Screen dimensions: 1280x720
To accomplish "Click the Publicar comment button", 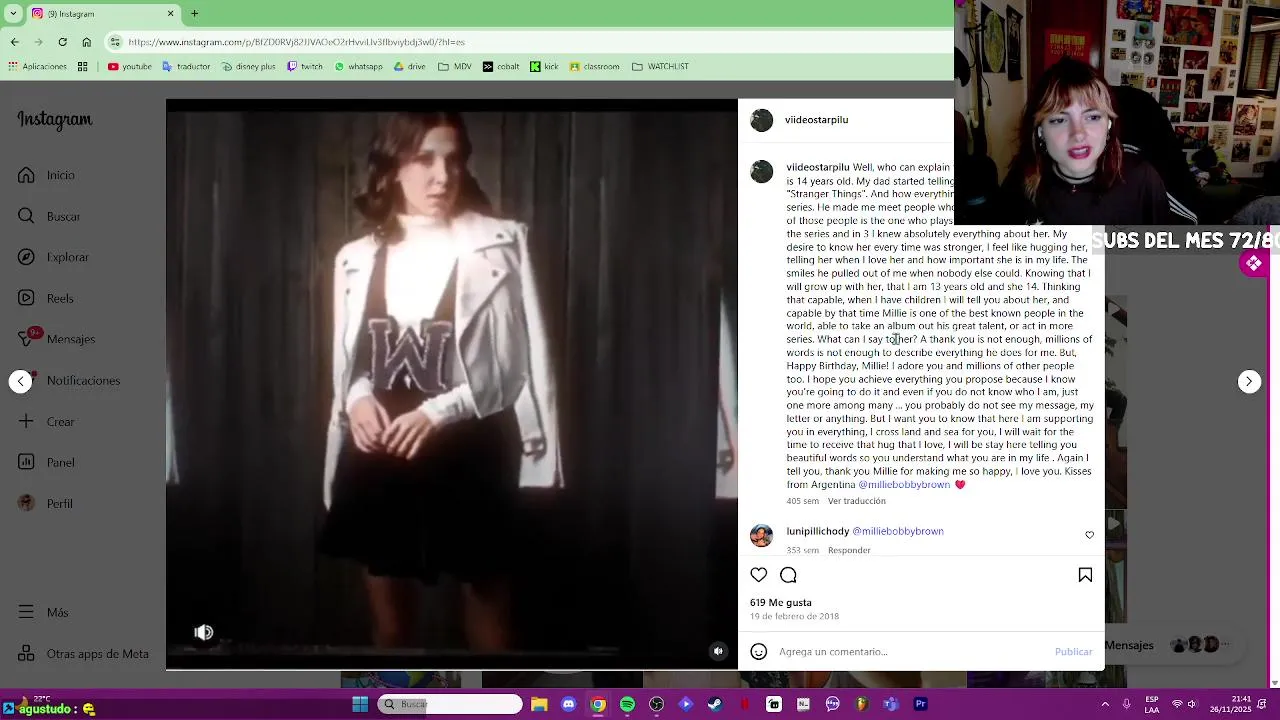I will point(1073,652).
